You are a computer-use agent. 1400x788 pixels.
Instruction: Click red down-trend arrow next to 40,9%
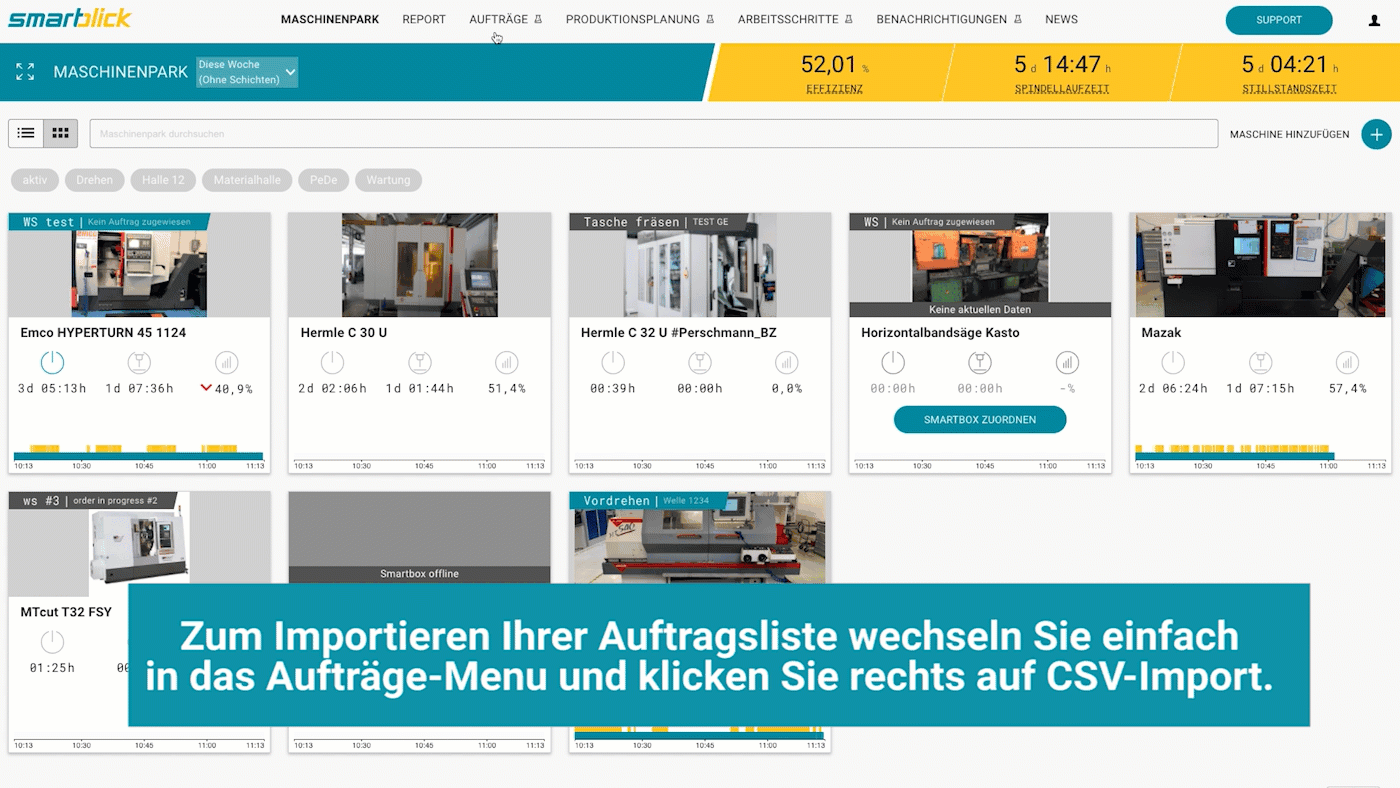click(x=206, y=388)
